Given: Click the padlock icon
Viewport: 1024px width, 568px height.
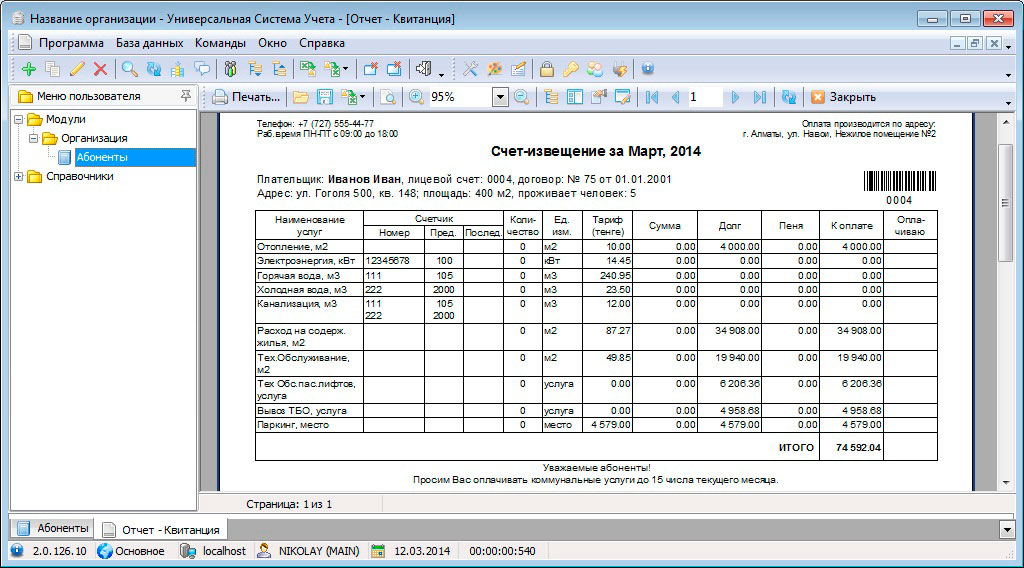Looking at the screenshot, I should click(x=547, y=69).
